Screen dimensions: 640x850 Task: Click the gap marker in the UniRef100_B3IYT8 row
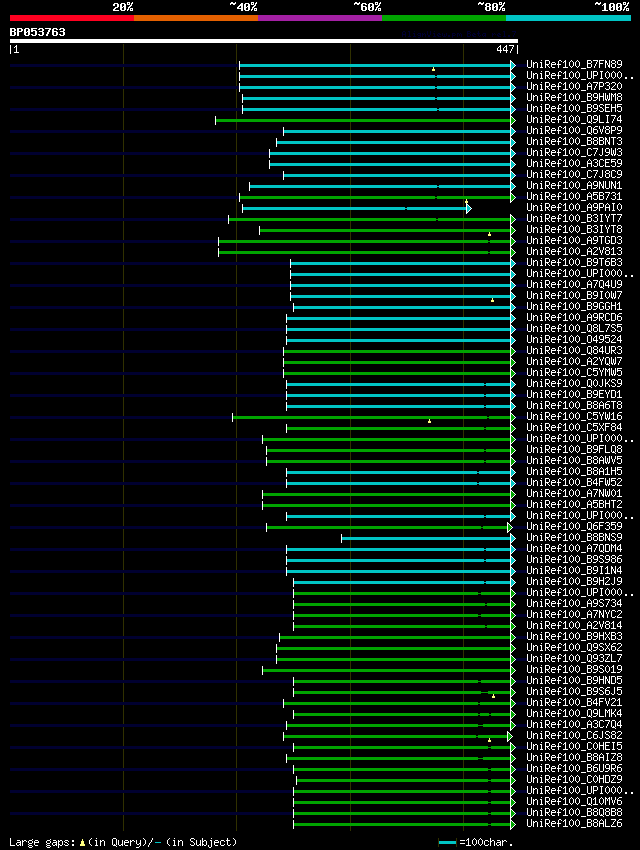tap(489, 234)
